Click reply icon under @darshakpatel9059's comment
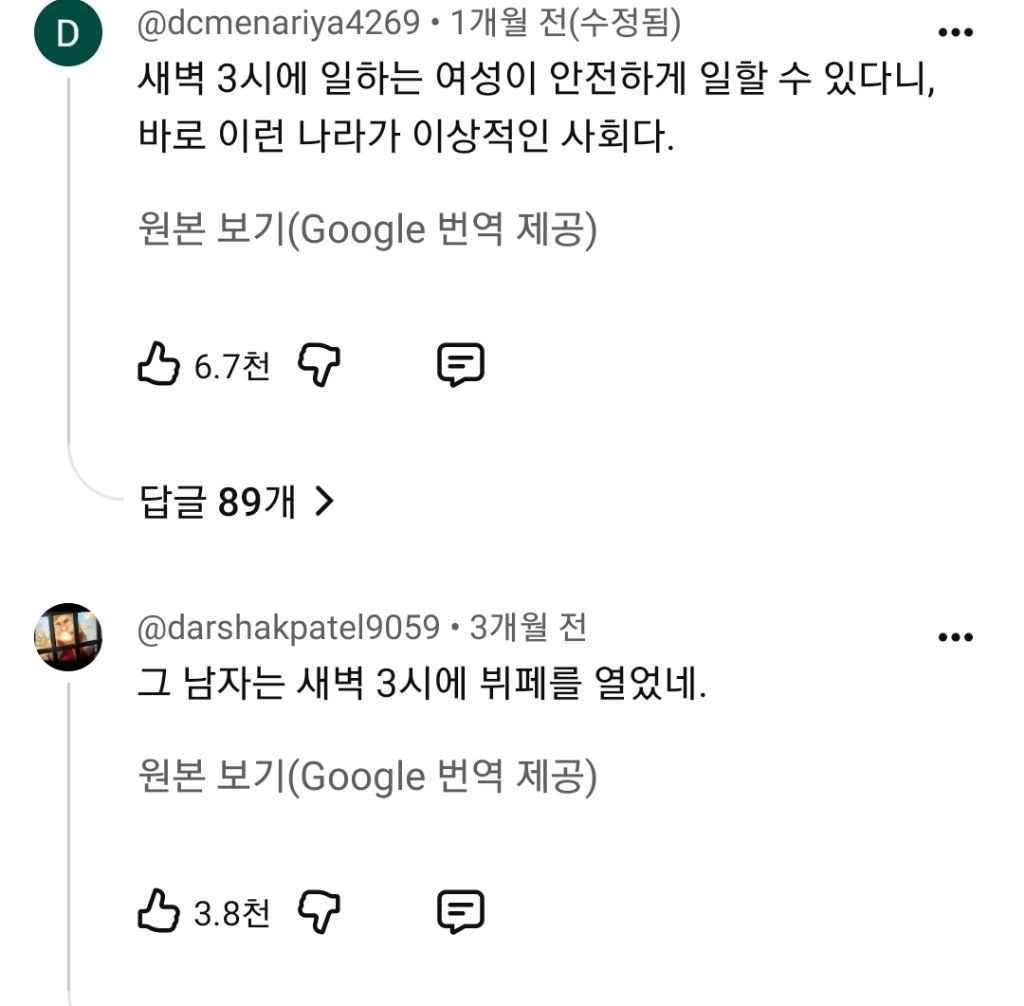1024x1006 pixels. (460, 911)
